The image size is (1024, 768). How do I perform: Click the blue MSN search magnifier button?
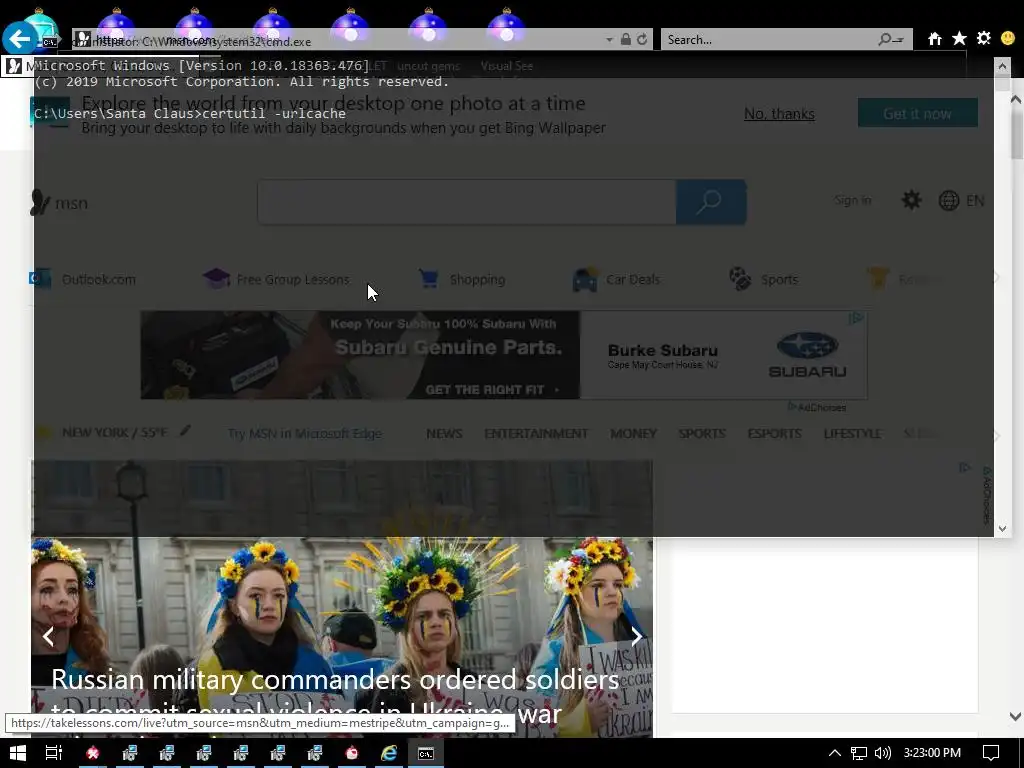[711, 202]
